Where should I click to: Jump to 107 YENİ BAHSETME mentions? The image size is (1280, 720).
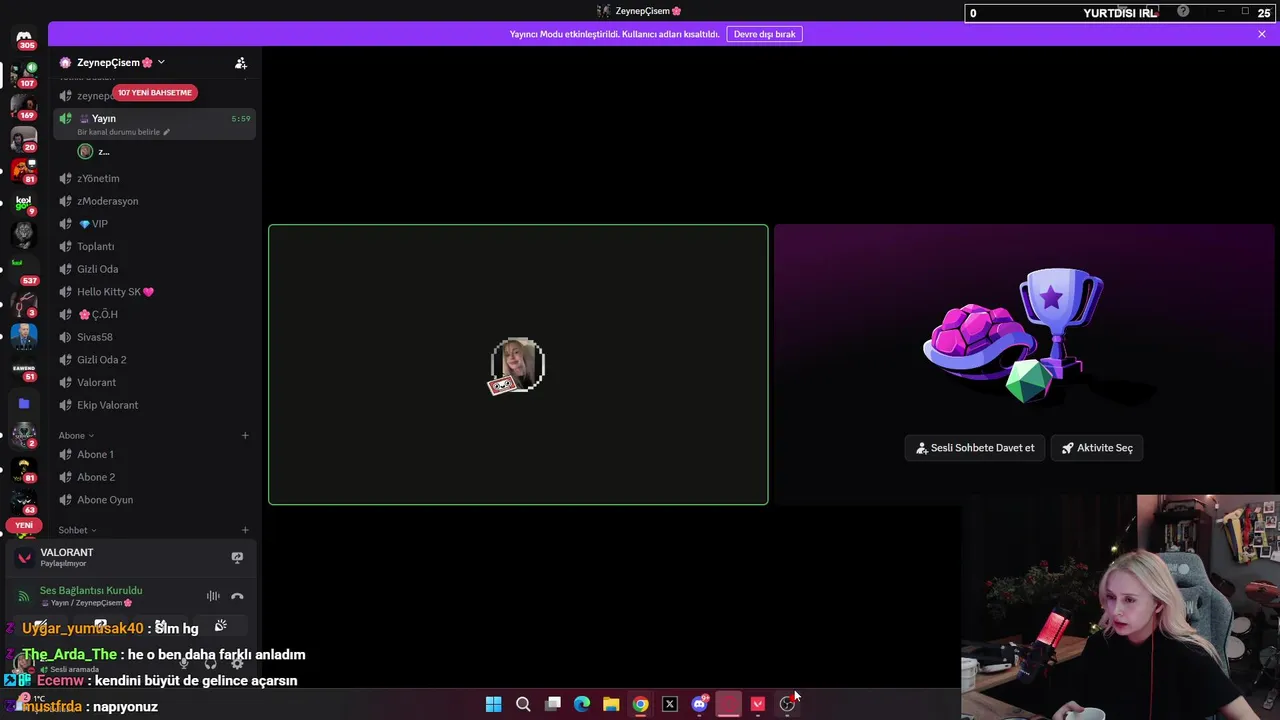click(x=154, y=92)
